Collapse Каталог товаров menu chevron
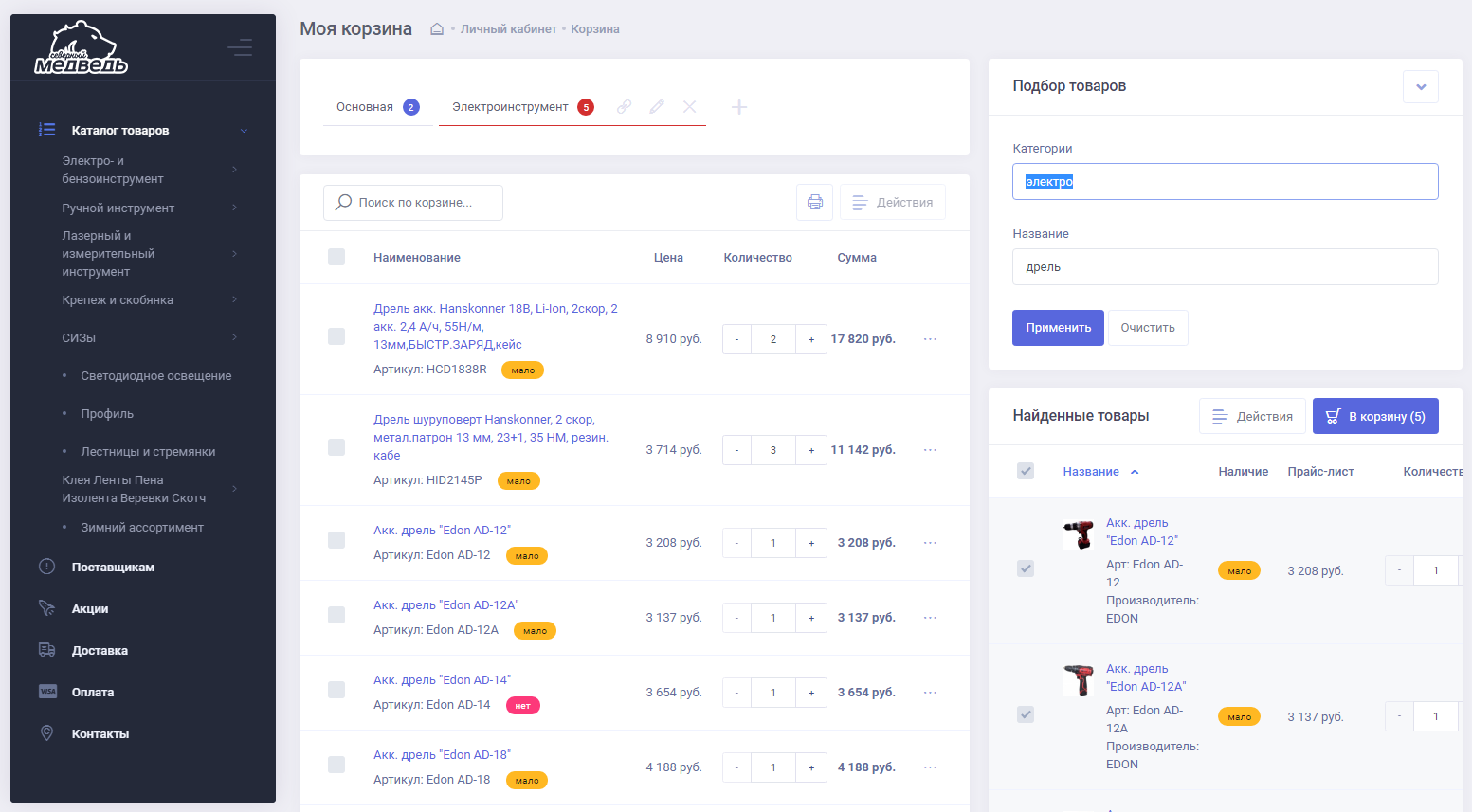The width and height of the screenshot is (1472, 812). point(244,131)
